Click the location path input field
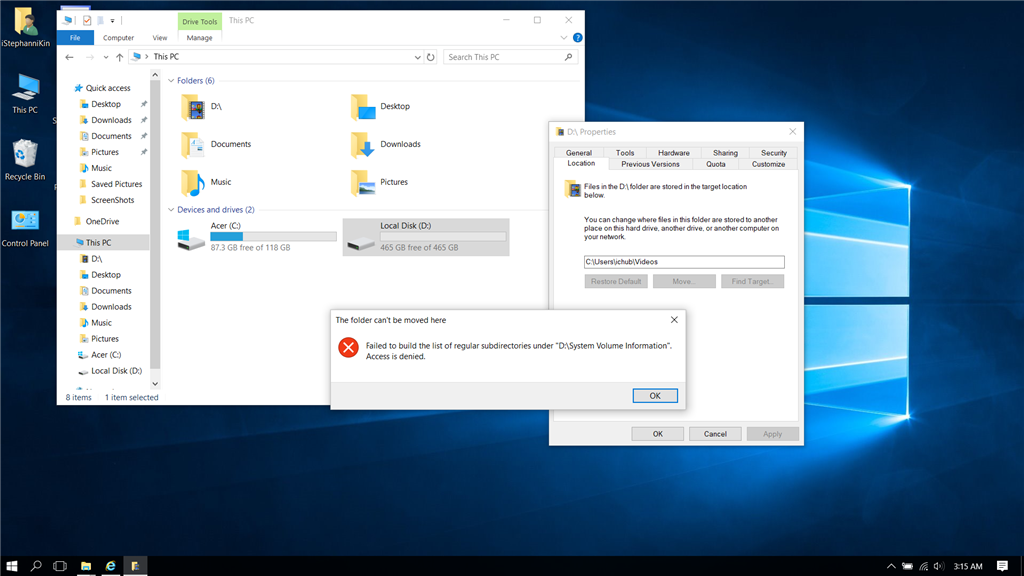Screen dimensions: 1024x576 684,262
